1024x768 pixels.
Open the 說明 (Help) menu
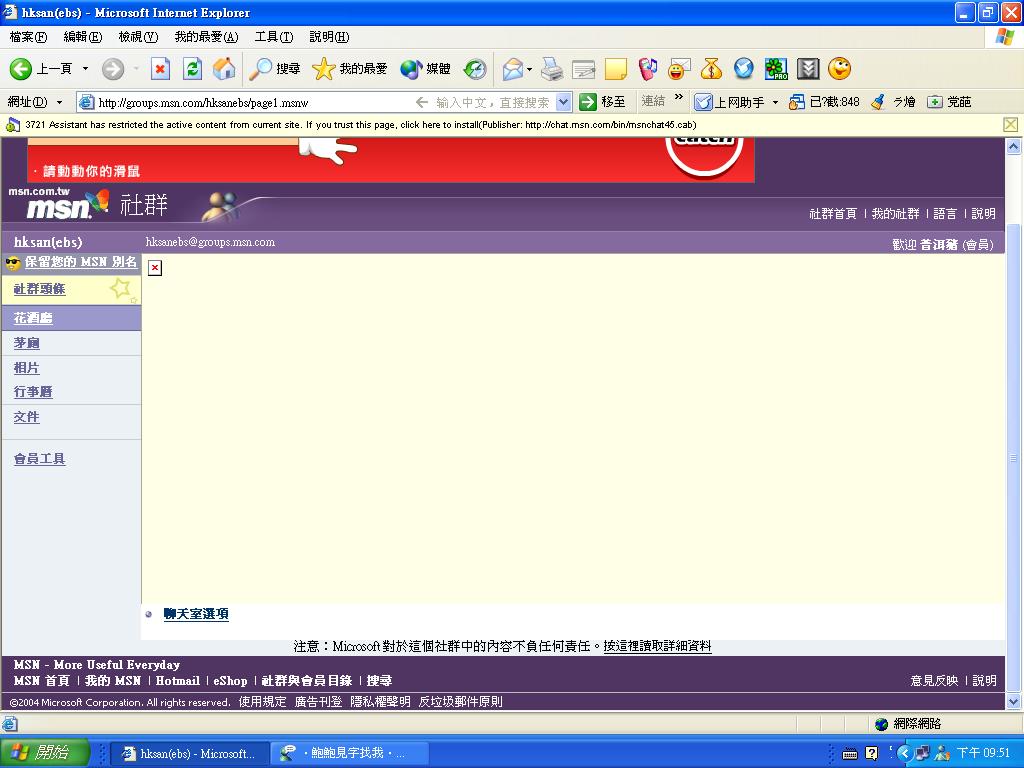pyautogui.click(x=329, y=37)
